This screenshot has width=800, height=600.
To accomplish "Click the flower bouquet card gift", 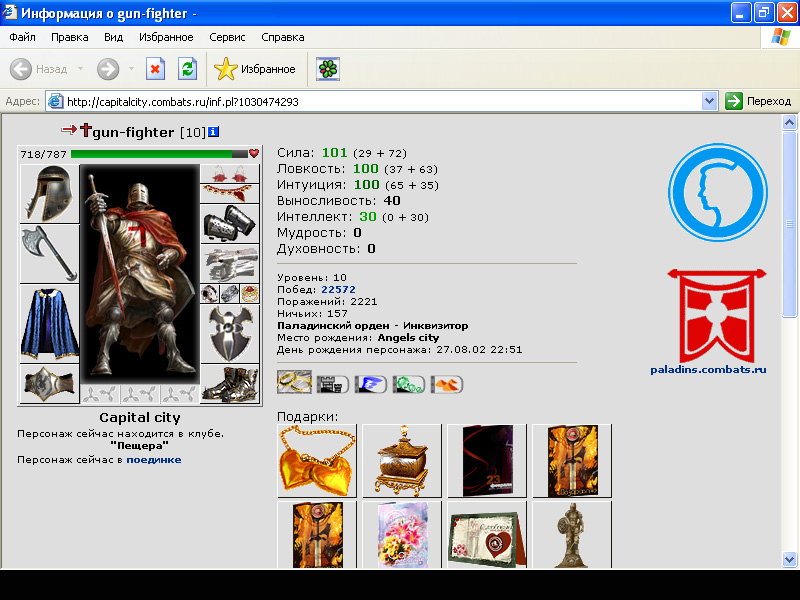I will (402, 535).
